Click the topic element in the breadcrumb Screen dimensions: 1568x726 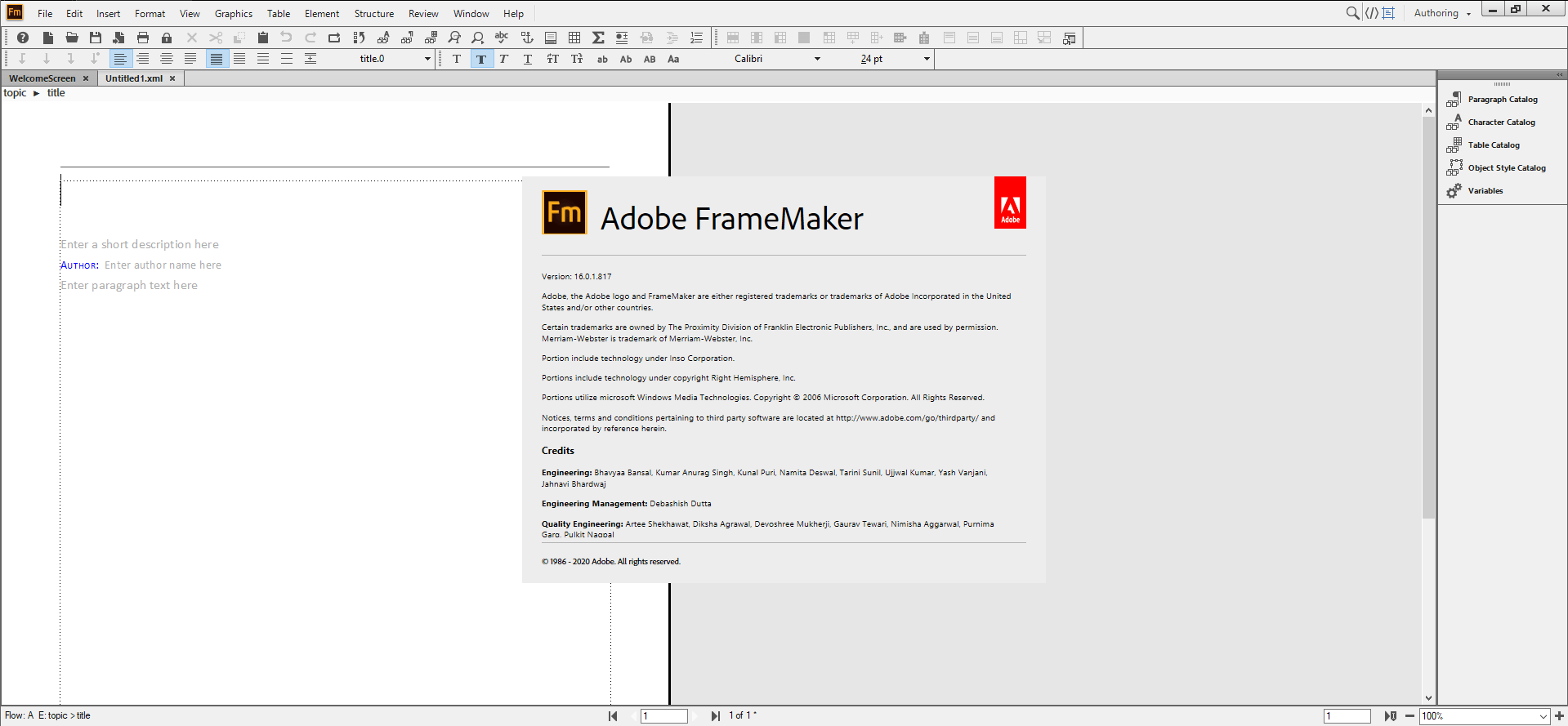pyautogui.click(x=15, y=93)
